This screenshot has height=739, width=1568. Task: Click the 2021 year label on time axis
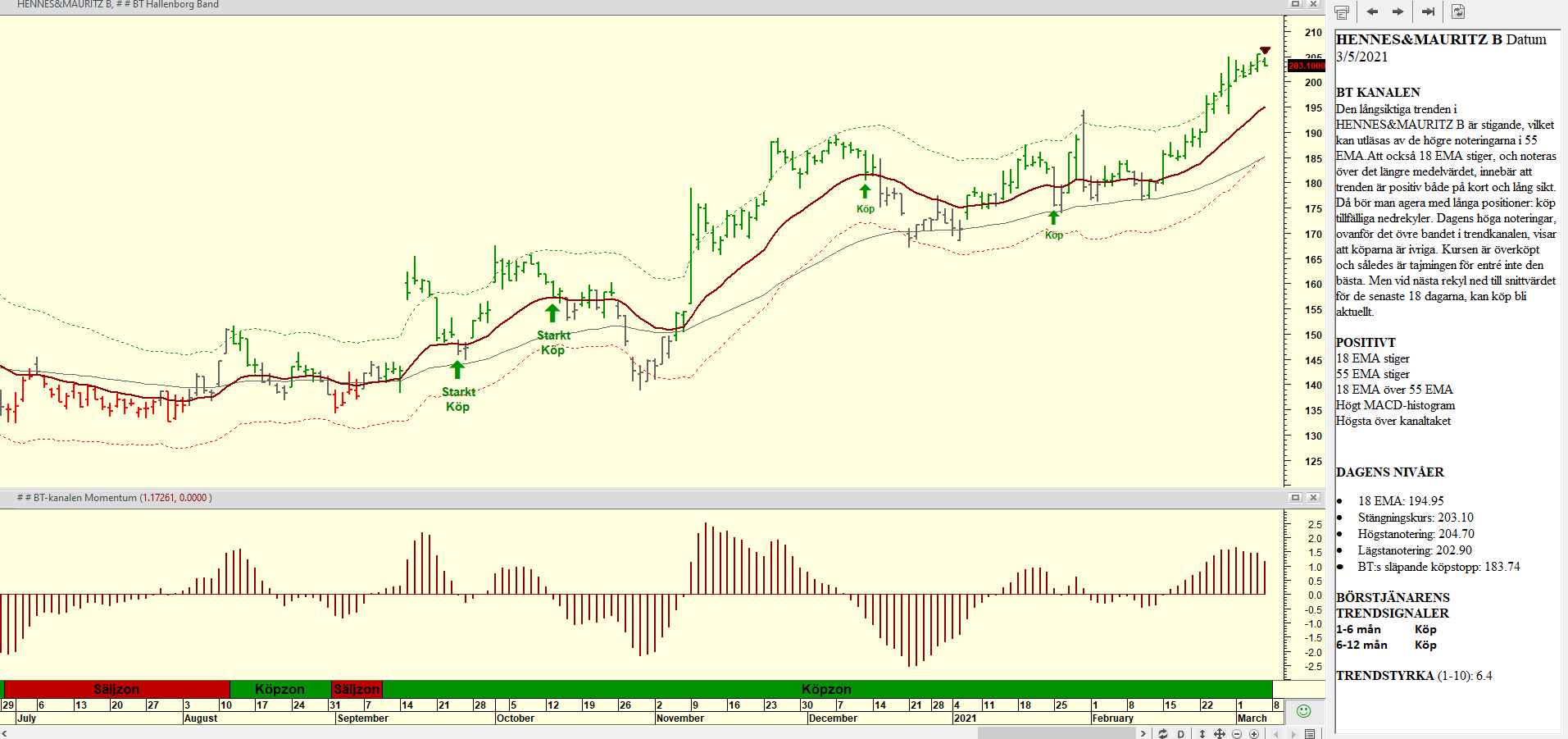click(x=965, y=718)
